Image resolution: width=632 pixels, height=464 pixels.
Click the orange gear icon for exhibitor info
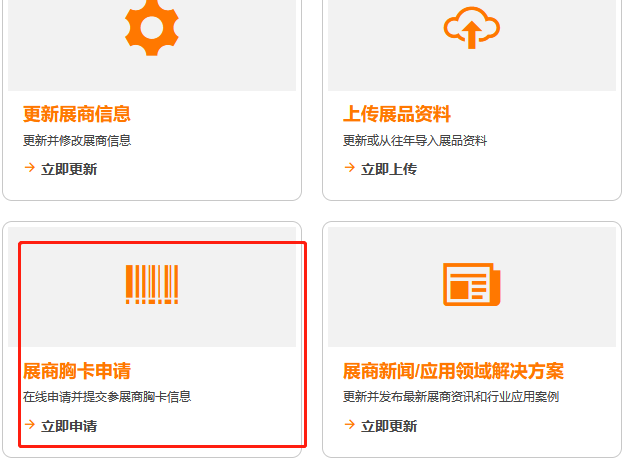(x=152, y=27)
